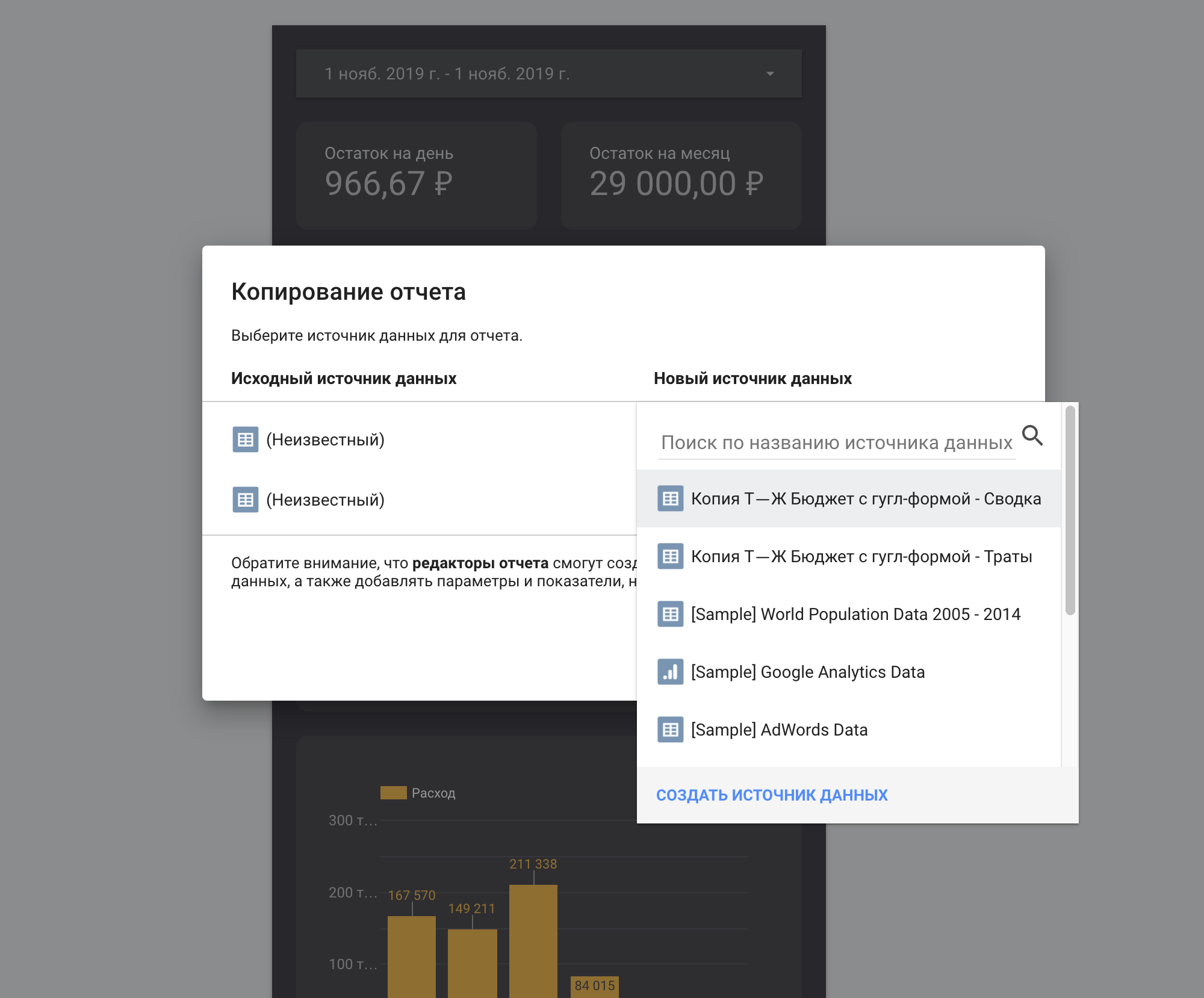Click the chart bar labeled 149 211
This screenshot has width=1204, height=998.
point(473,963)
